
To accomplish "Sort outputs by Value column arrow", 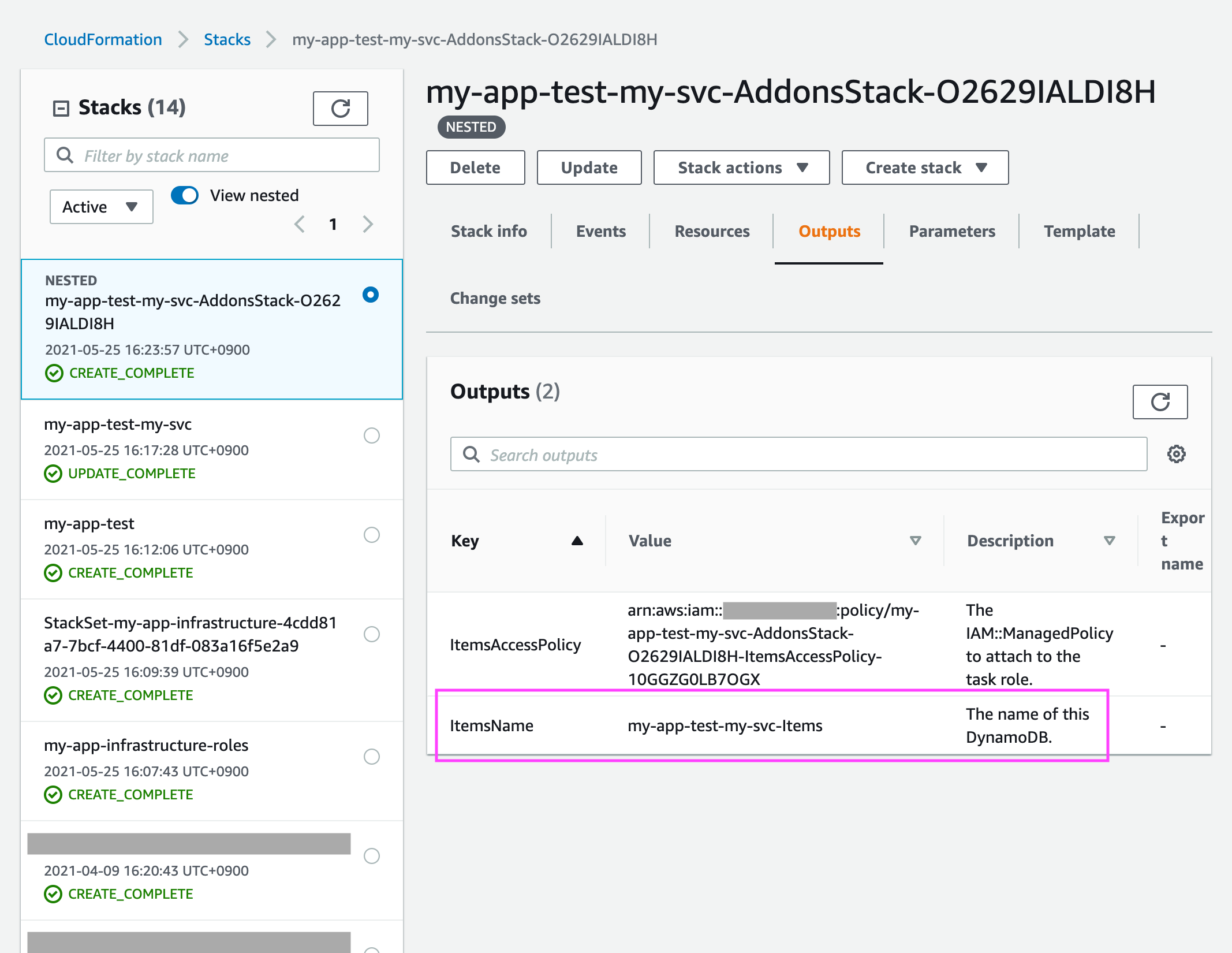I will [915, 541].
